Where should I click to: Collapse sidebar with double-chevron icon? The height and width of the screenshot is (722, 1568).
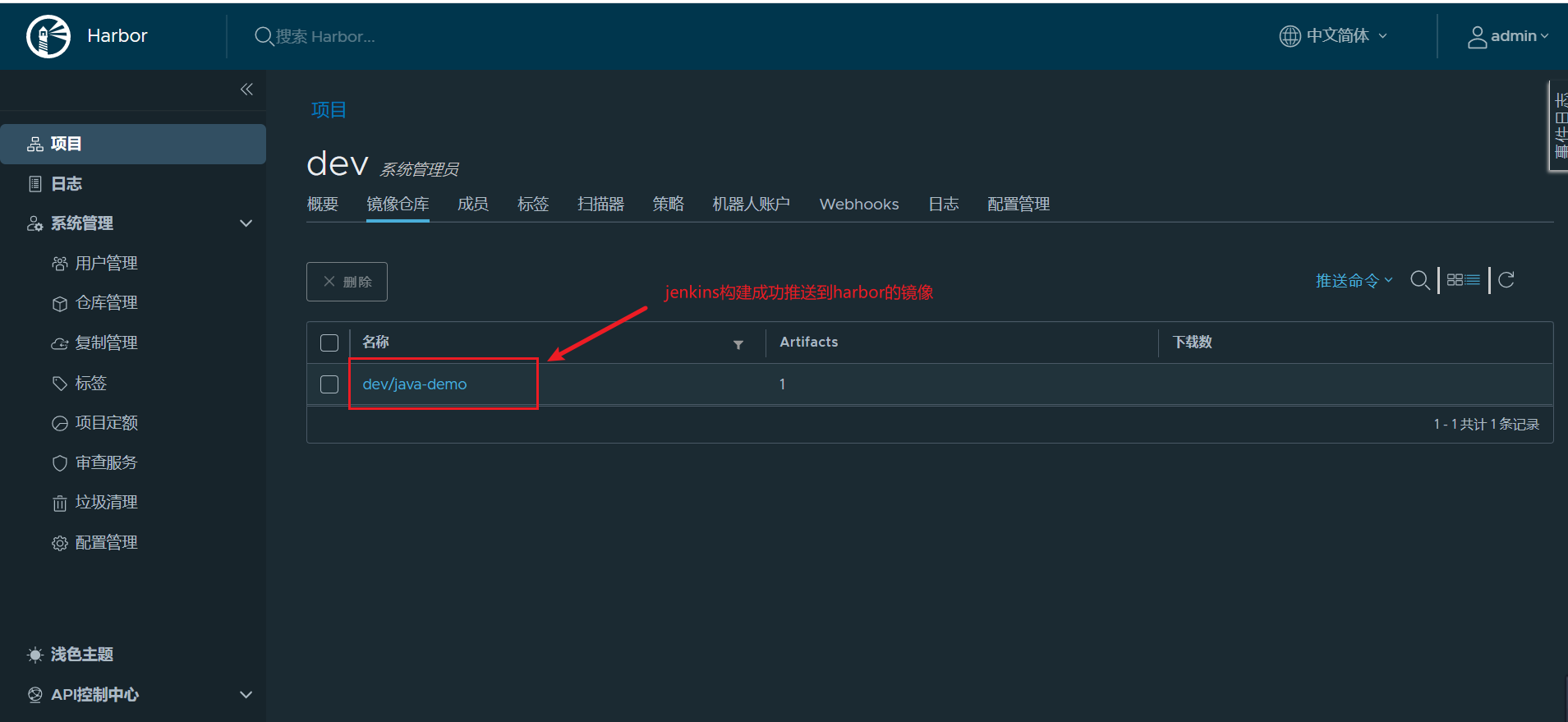(246, 90)
